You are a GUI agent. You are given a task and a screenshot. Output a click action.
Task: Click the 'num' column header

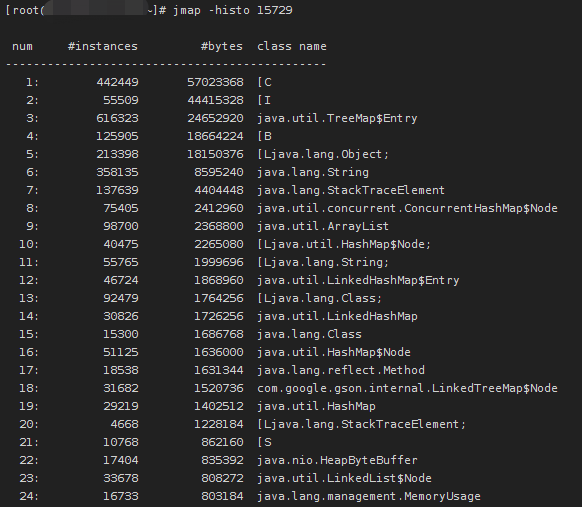22,46
